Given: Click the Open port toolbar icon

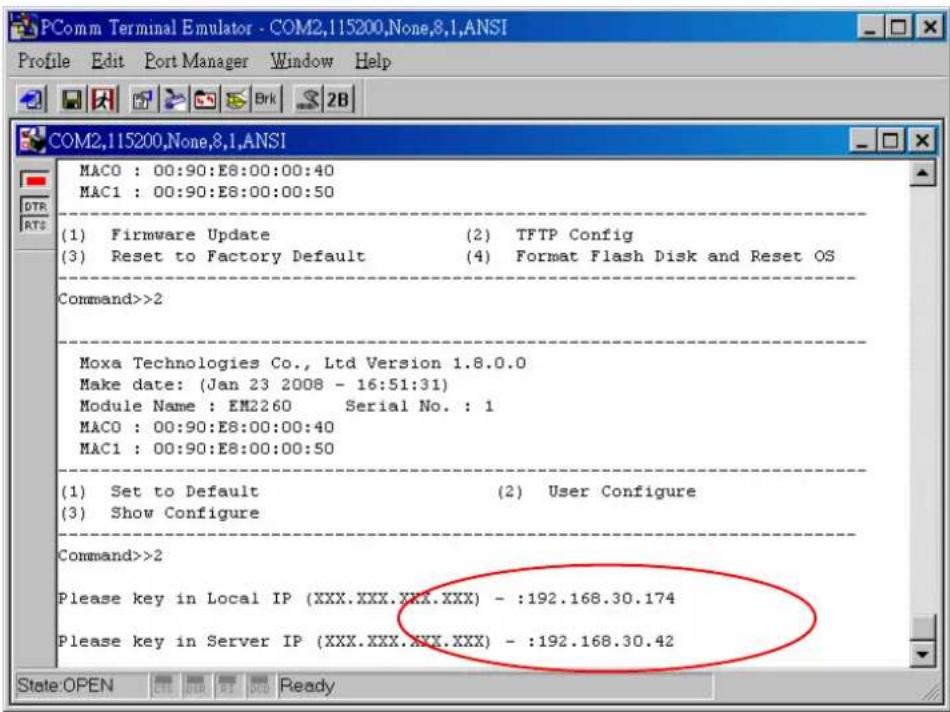Looking at the screenshot, I should [32, 99].
